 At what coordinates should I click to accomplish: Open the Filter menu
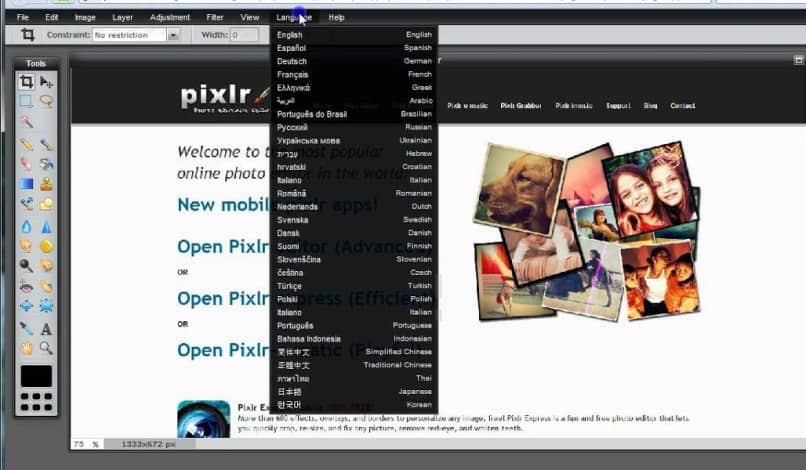point(215,17)
